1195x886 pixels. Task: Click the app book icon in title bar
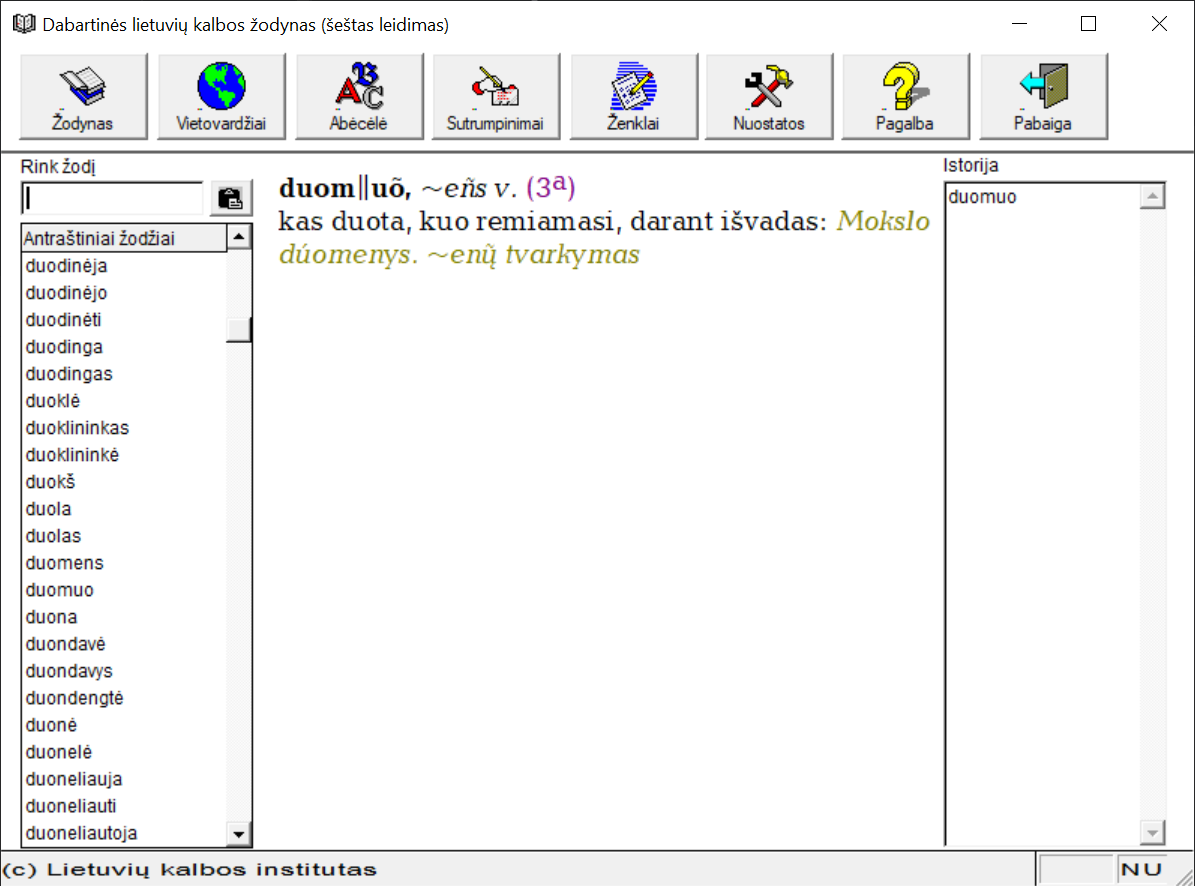[x=24, y=24]
